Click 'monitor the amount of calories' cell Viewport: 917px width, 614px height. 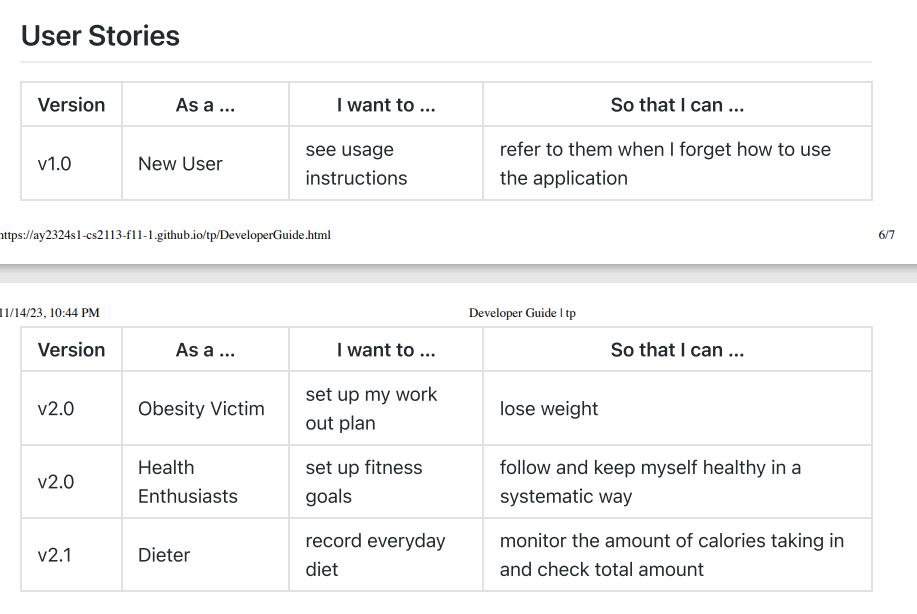point(671,555)
